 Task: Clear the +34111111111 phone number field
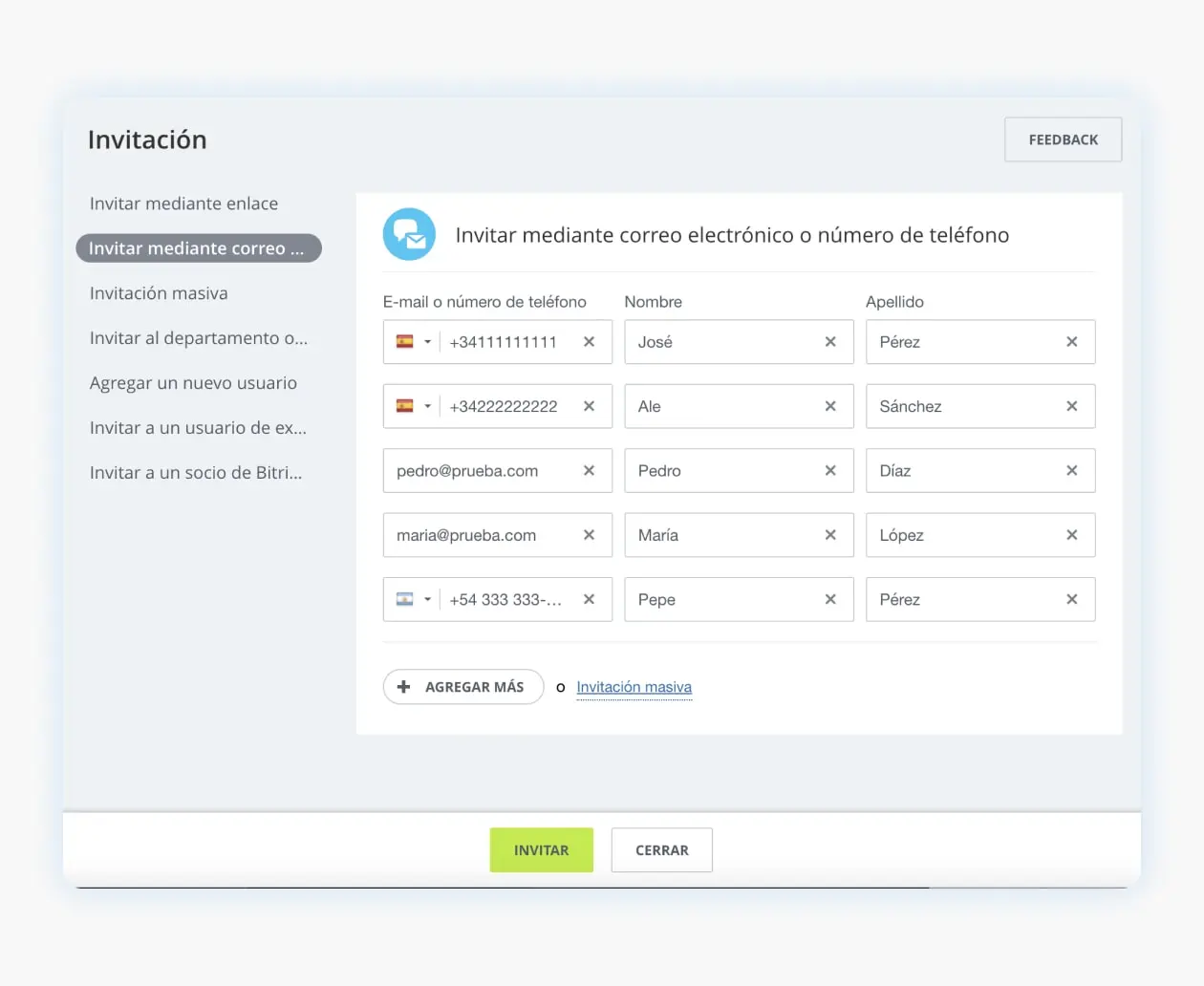589,342
